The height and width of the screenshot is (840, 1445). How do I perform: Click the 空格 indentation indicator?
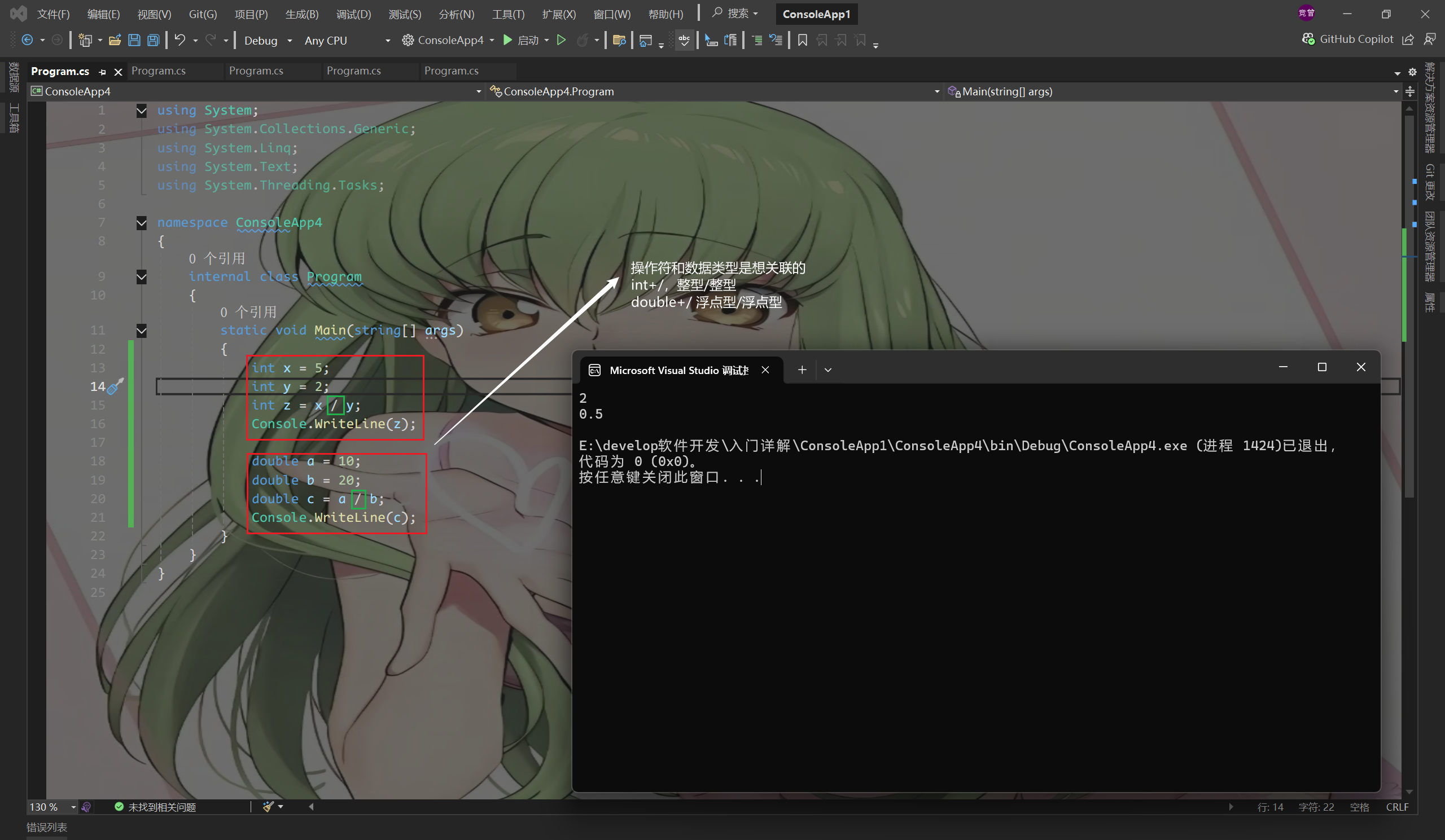click(x=1359, y=807)
